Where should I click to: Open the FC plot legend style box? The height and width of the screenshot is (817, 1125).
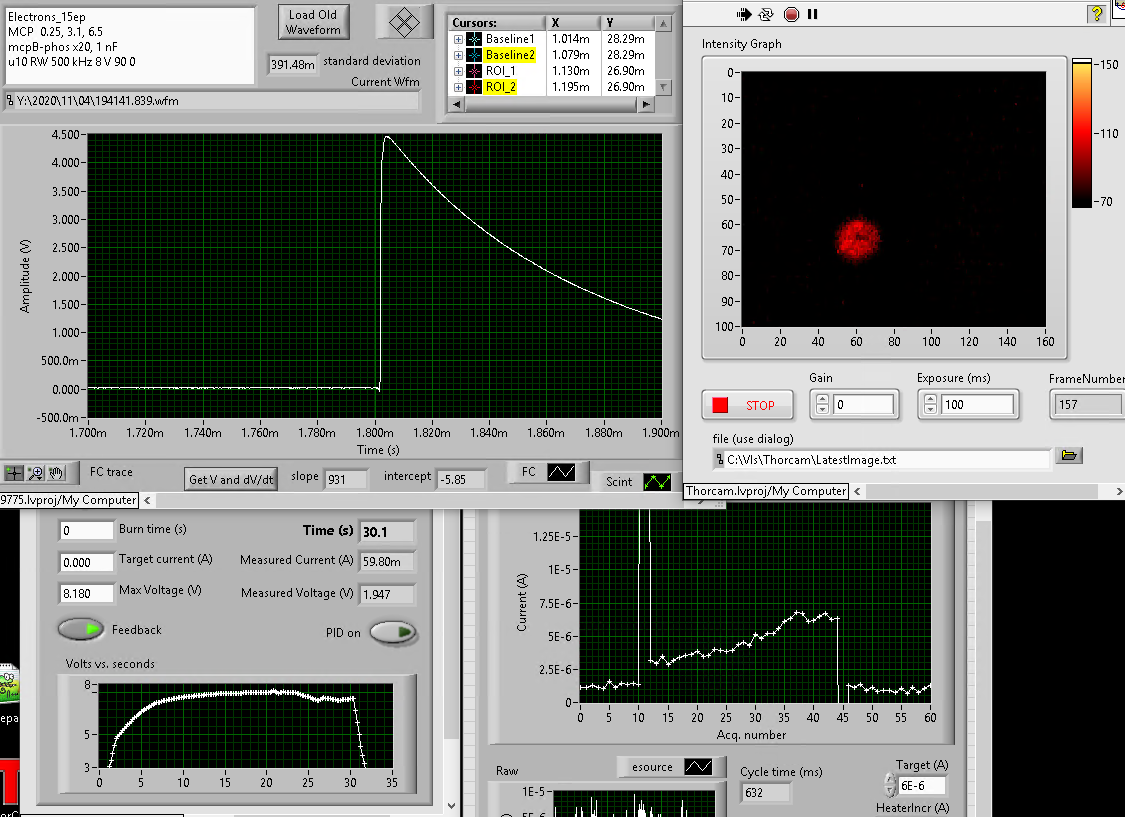561,472
